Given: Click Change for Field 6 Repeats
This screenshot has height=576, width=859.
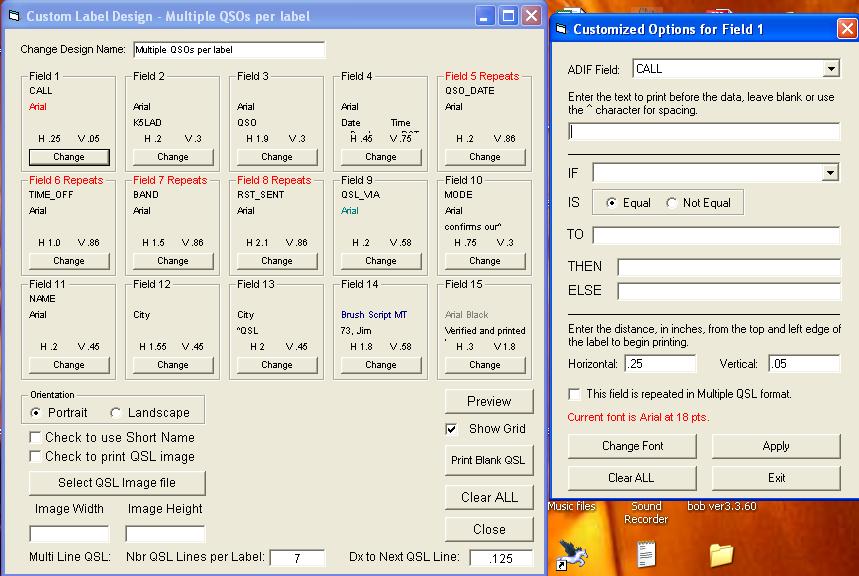Looking at the screenshot, I should (69, 261).
